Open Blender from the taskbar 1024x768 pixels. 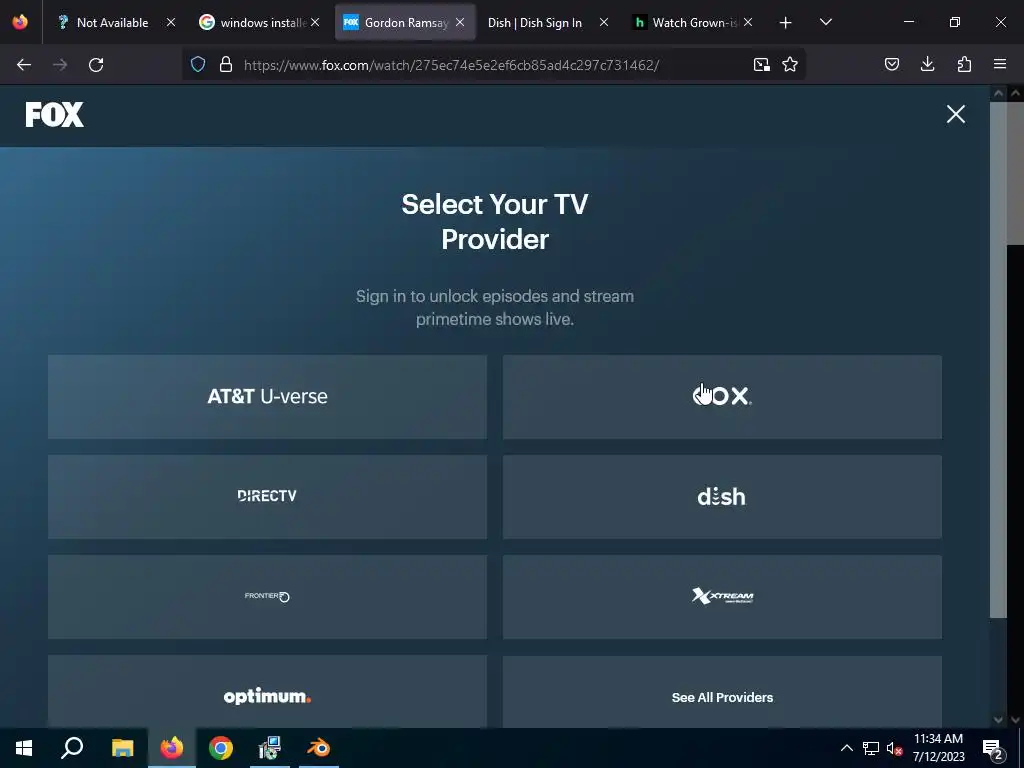point(319,748)
